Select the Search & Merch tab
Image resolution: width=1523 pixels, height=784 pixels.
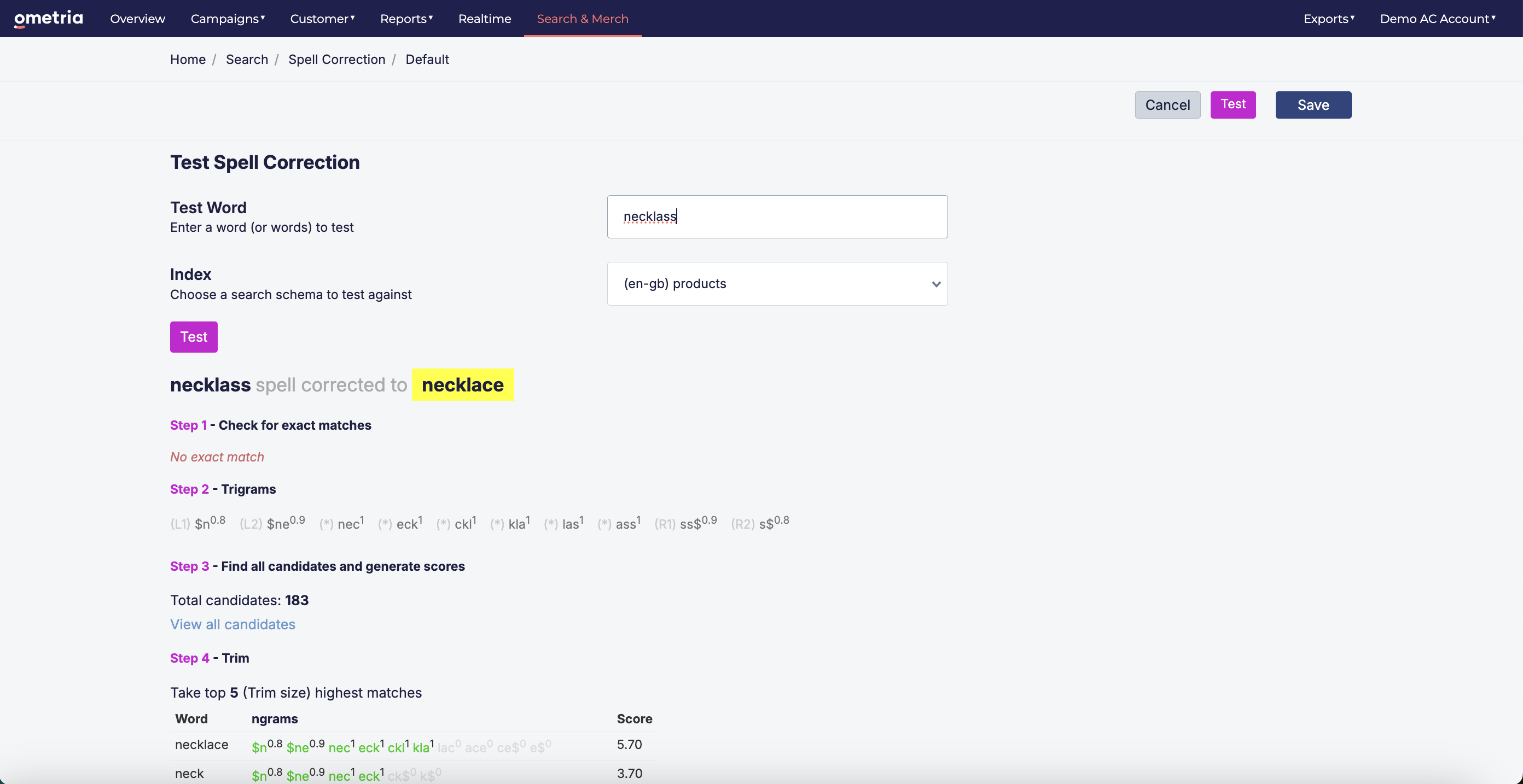pos(583,18)
